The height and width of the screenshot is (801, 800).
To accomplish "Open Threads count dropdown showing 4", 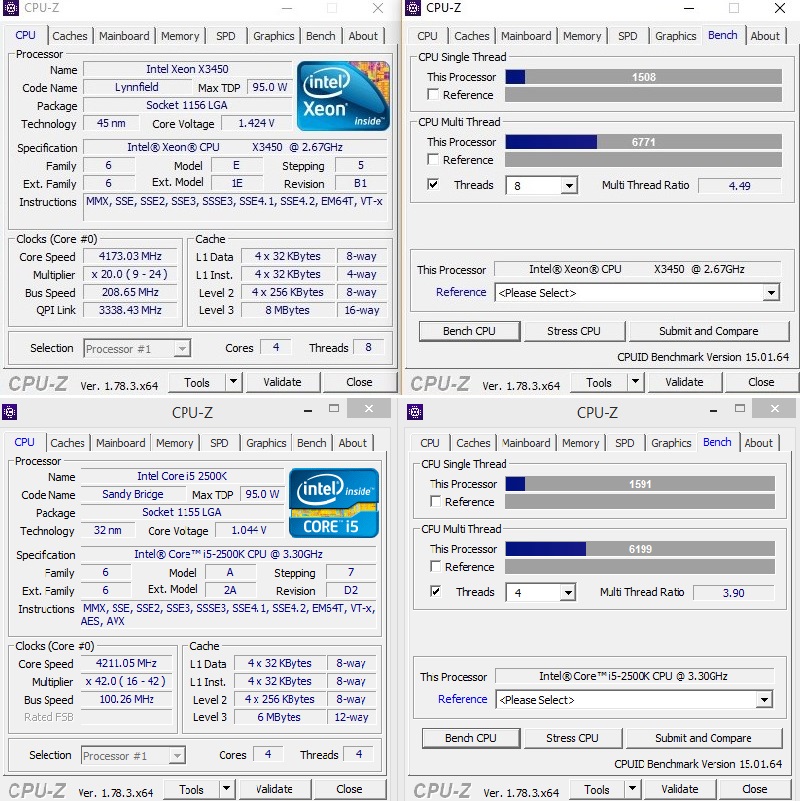I will click(541, 593).
